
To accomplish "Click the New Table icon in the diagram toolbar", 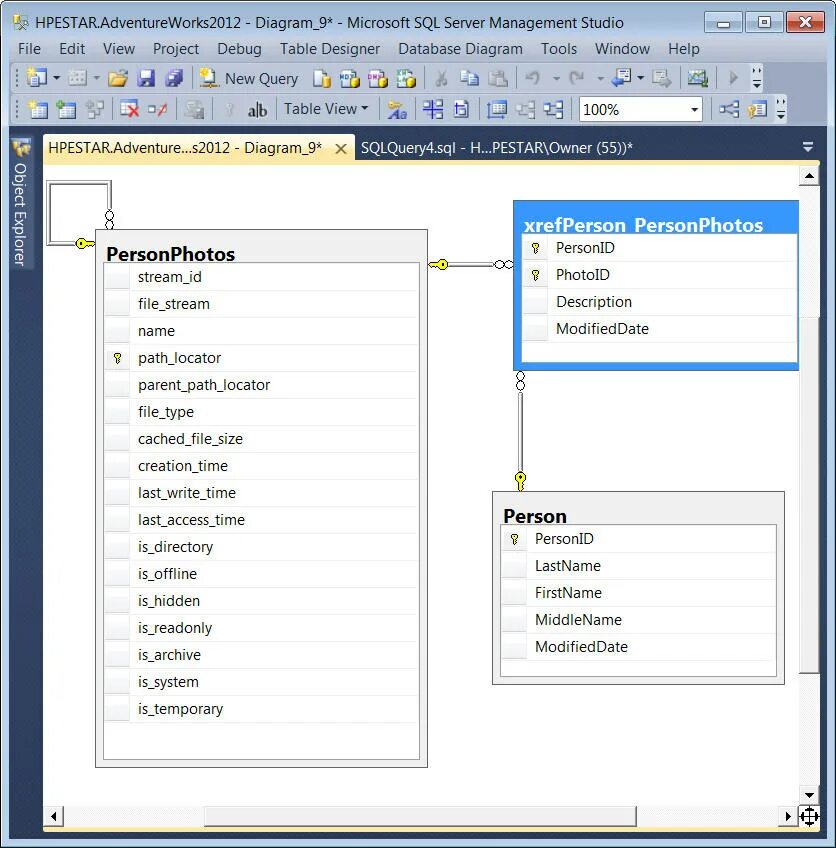I will pyautogui.click(x=38, y=110).
